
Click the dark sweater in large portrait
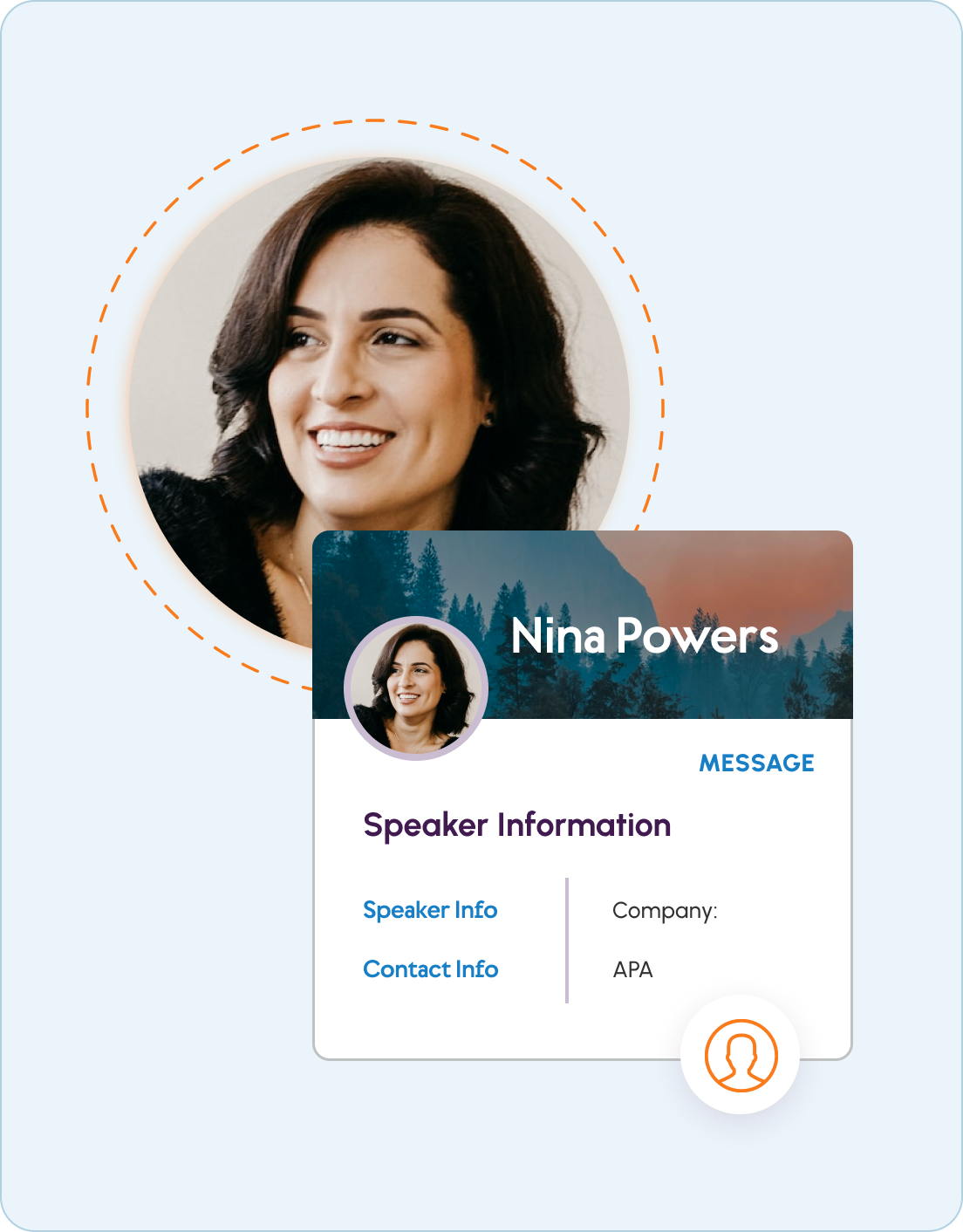(x=201, y=541)
